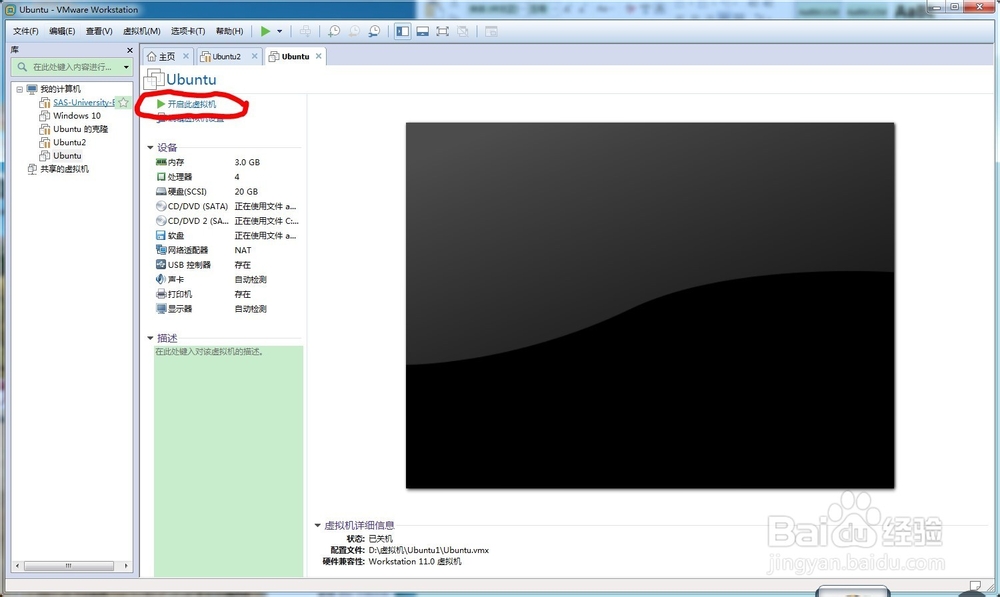1000x597 pixels.
Task: Click the console view toolbar icon
Action: tap(490, 31)
